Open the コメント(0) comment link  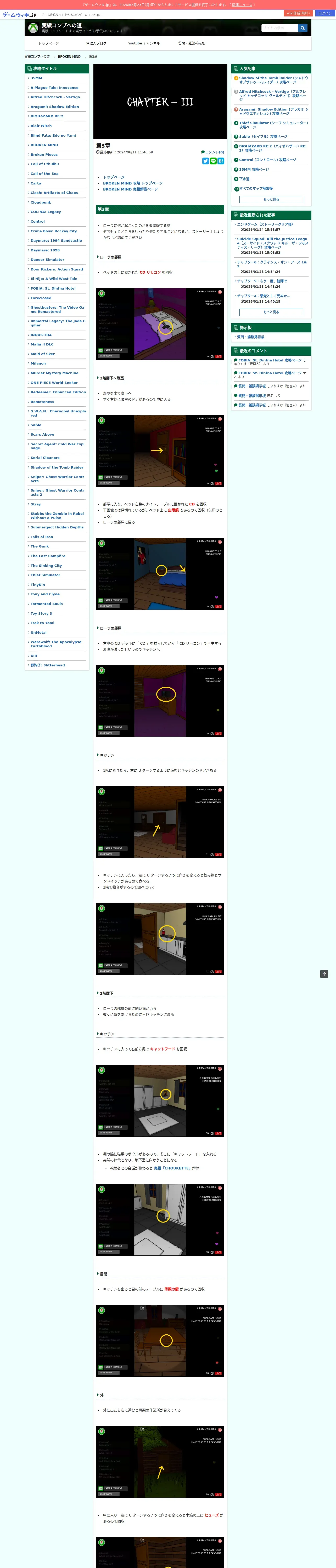click(x=213, y=152)
